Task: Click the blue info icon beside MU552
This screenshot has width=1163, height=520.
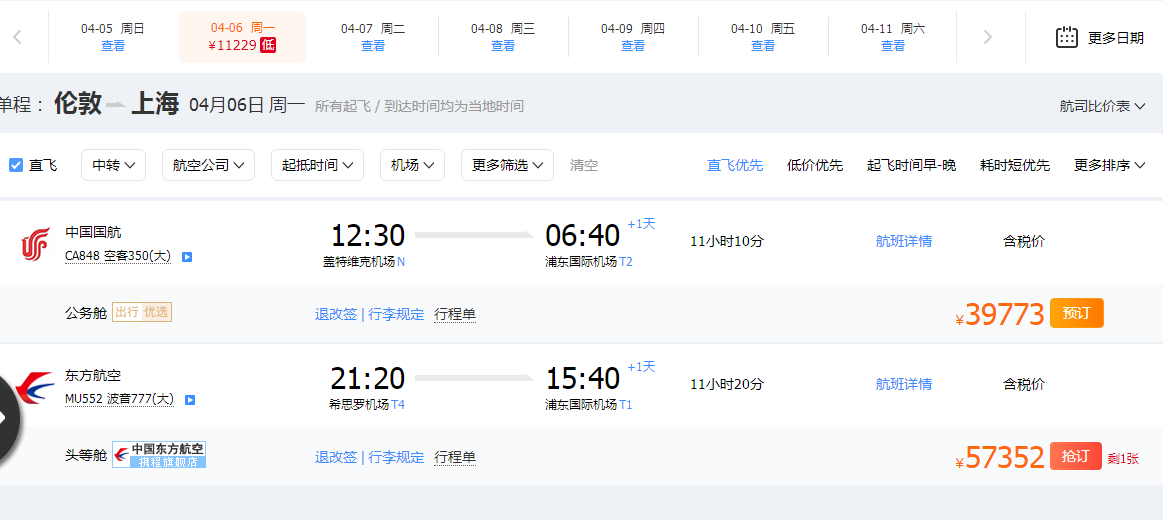Action: 190,400
